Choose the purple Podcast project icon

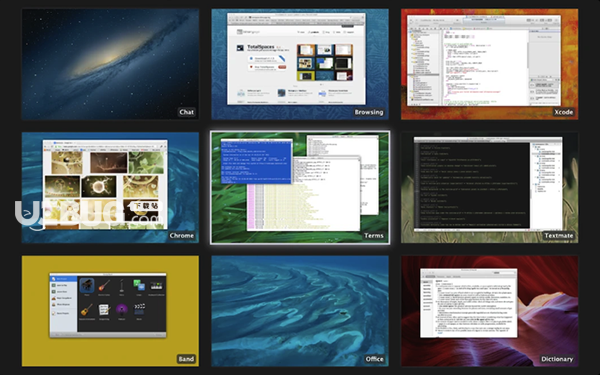point(121,310)
